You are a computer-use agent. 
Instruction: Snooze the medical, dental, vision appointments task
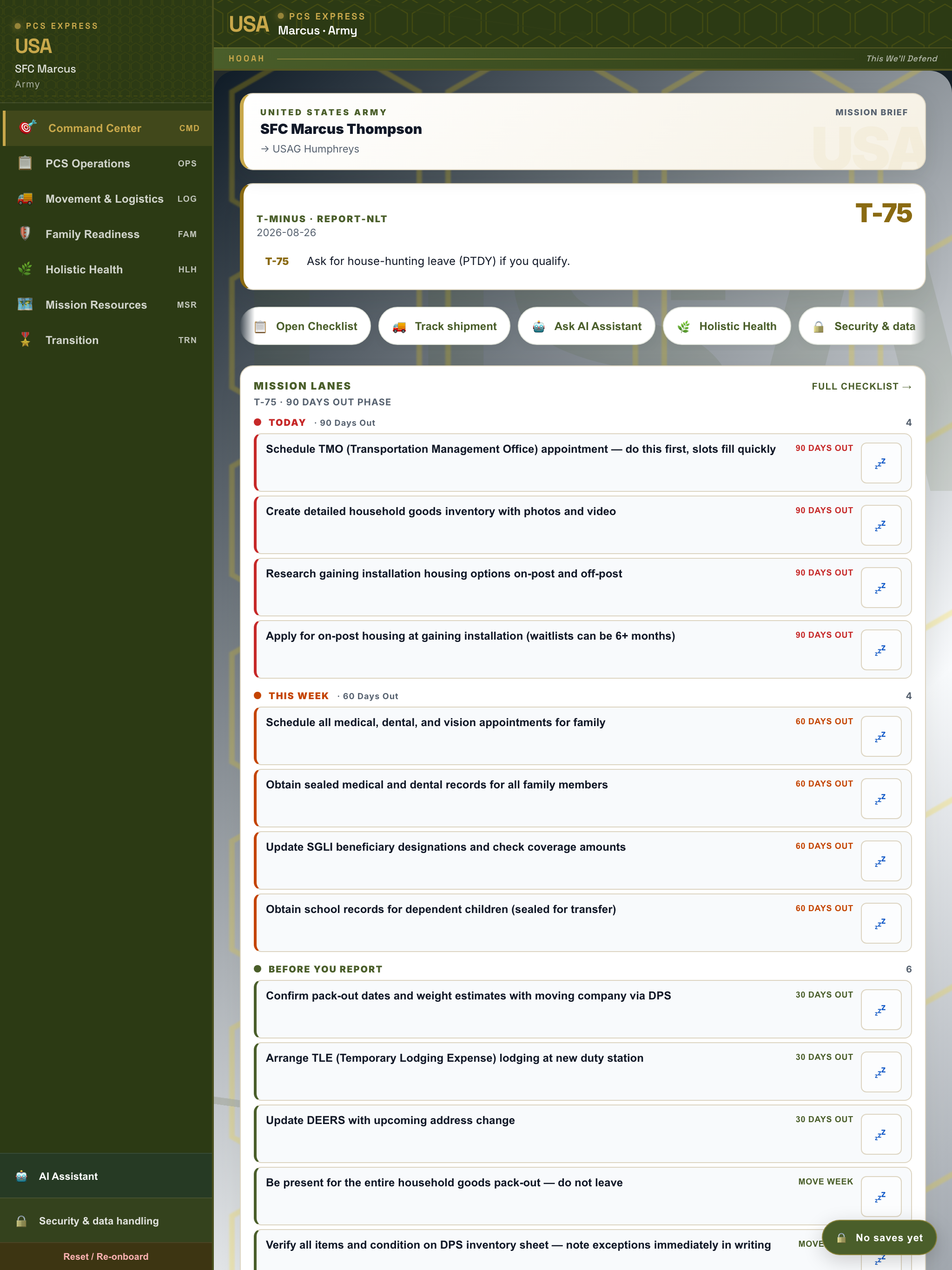[x=881, y=737]
